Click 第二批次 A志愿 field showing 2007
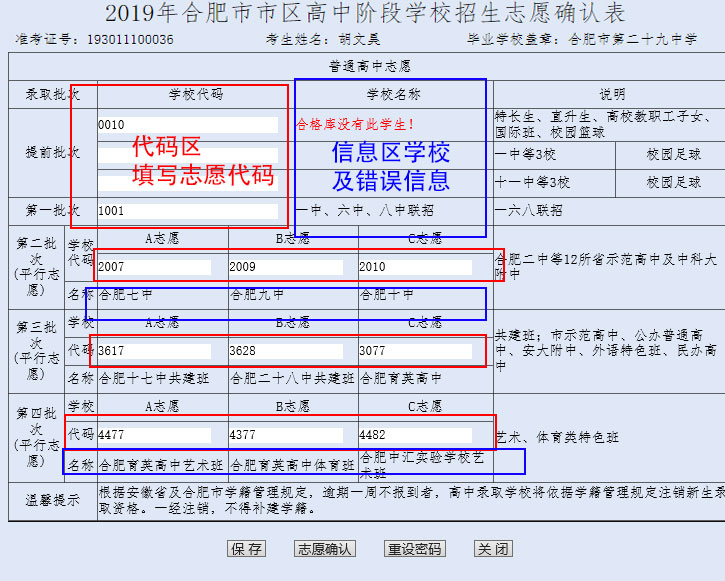Image resolution: width=725 pixels, height=581 pixels. coord(154,267)
